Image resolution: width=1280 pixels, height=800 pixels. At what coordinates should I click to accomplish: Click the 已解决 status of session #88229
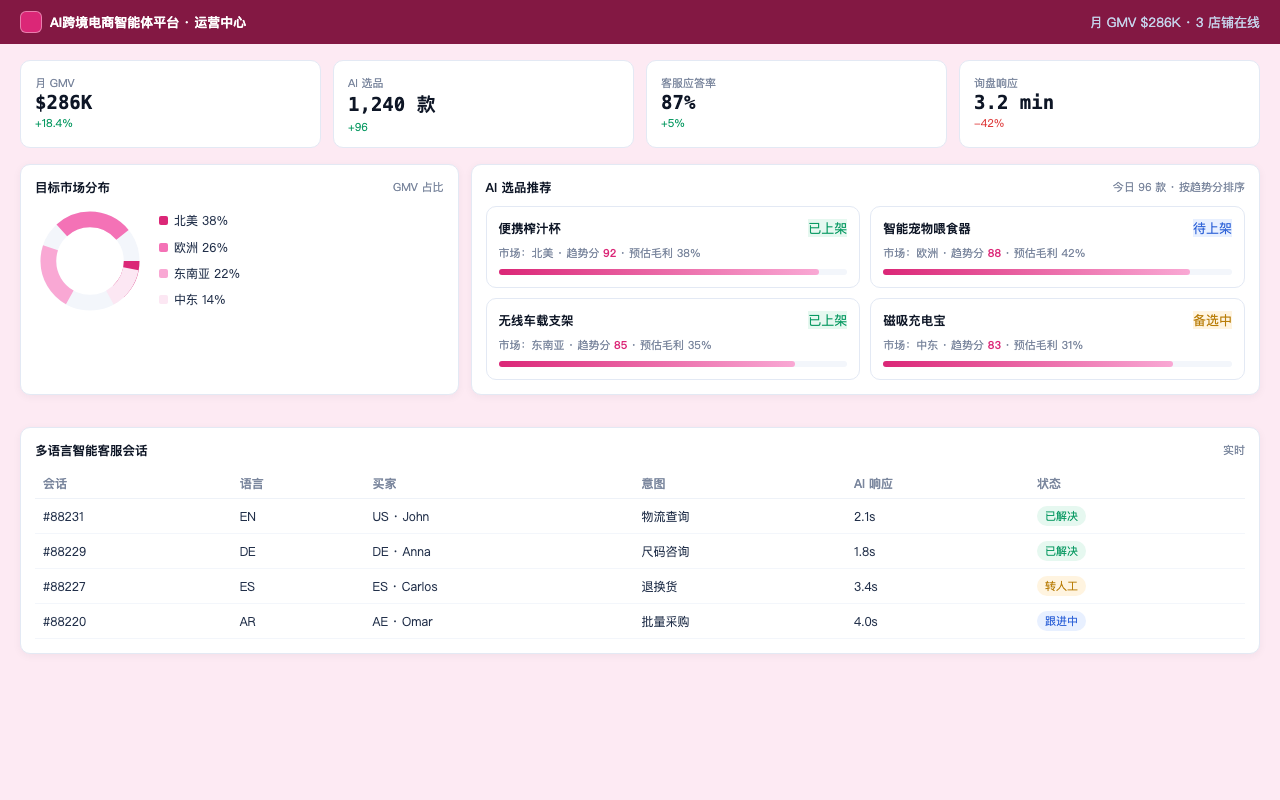click(x=1061, y=551)
